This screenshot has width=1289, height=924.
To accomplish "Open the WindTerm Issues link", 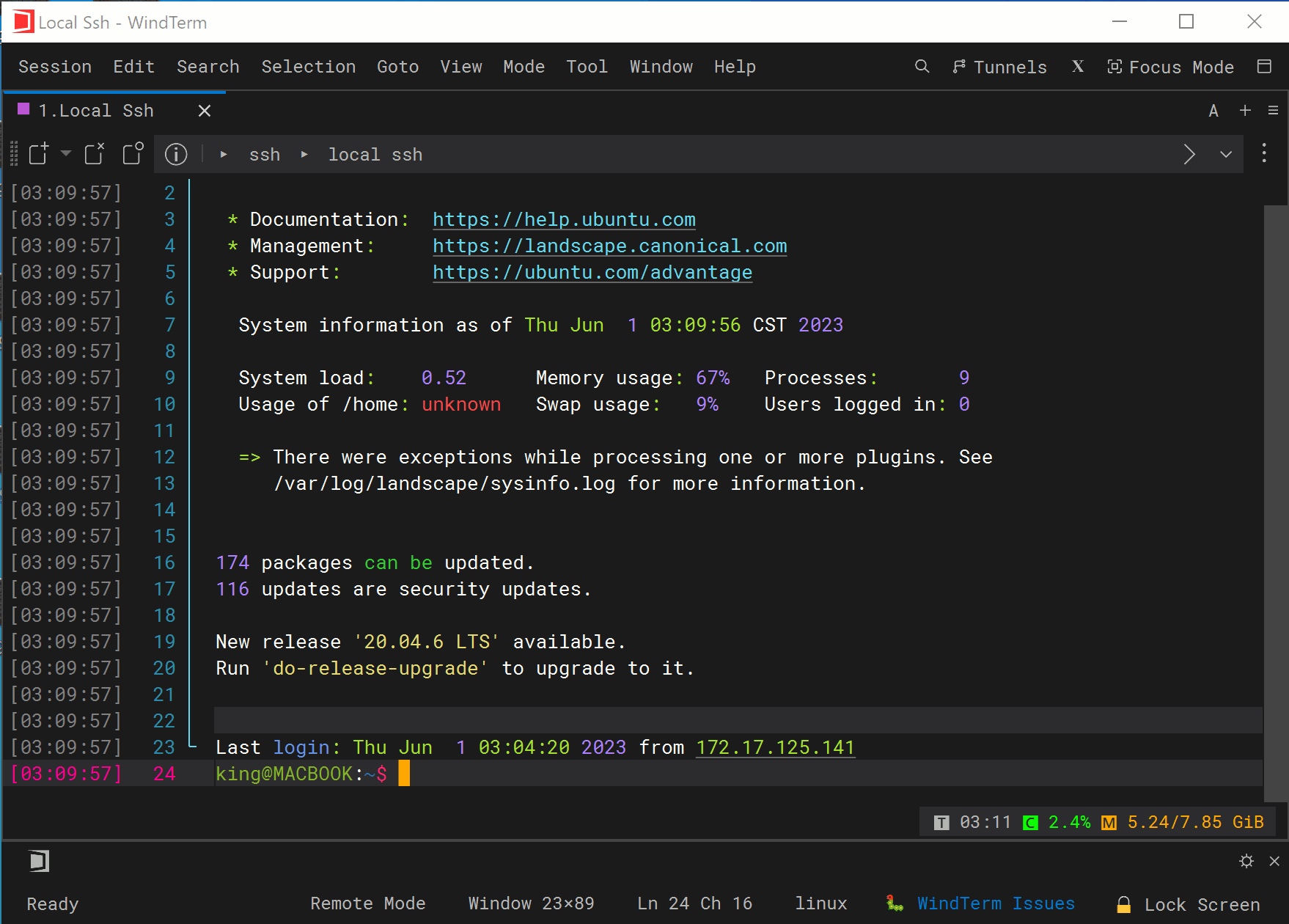I will coord(996,903).
